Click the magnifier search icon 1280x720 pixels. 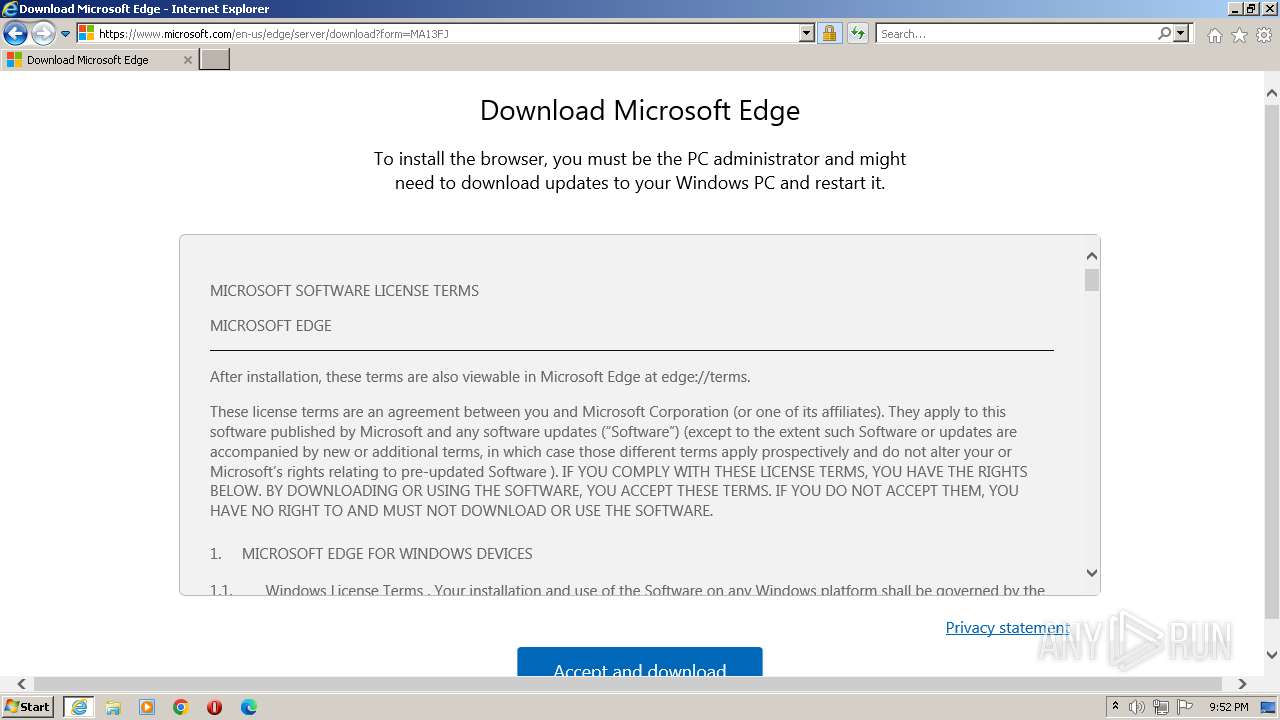click(x=1164, y=33)
